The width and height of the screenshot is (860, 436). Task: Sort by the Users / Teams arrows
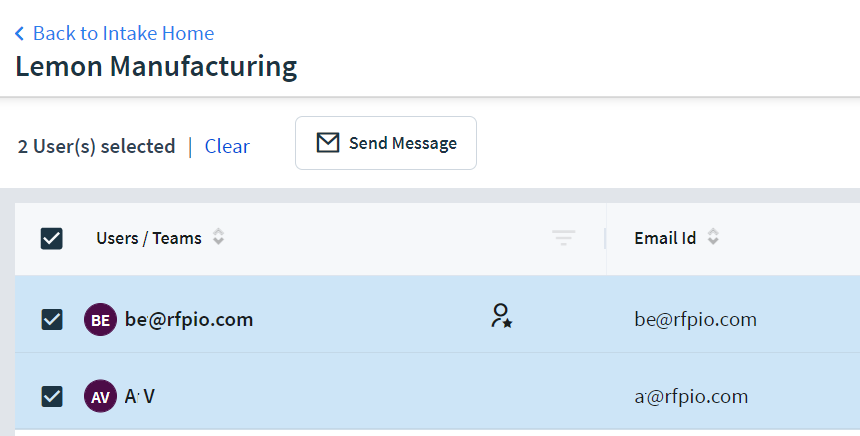click(218, 237)
